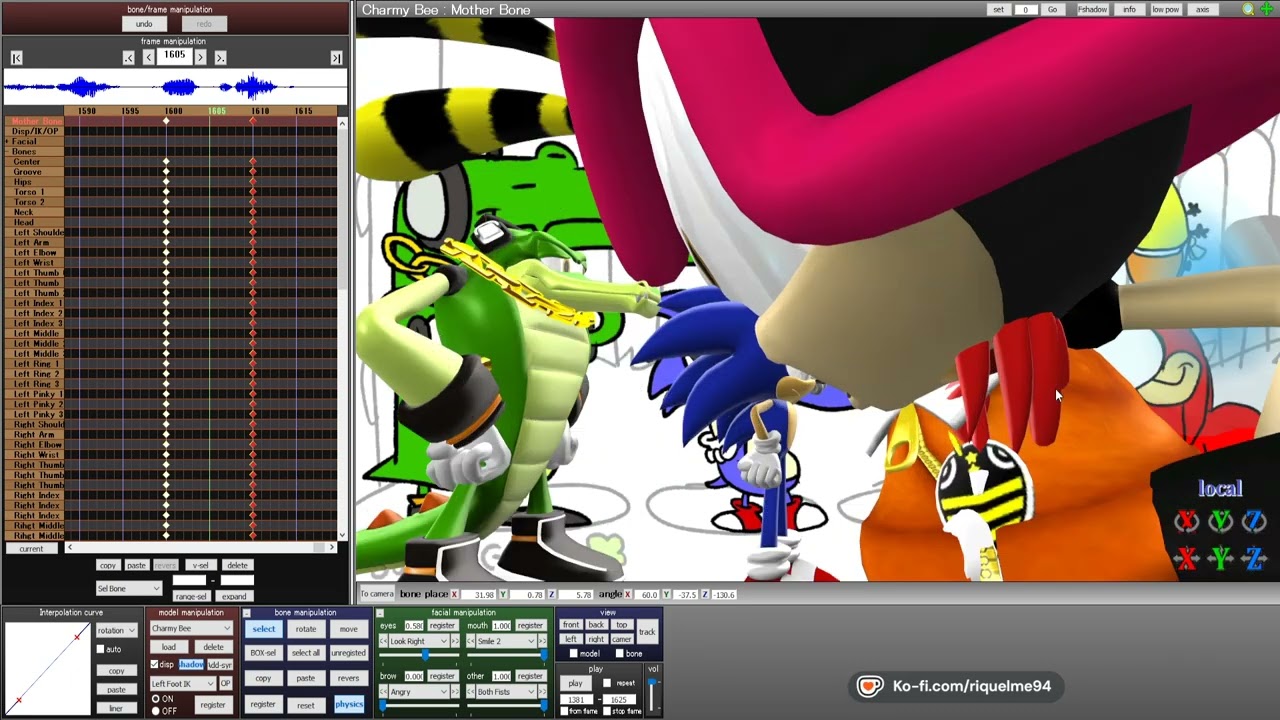Viewport: 1280px width, 720px height.
Task: Step forward one frame with > button
Action: tap(200, 58)
